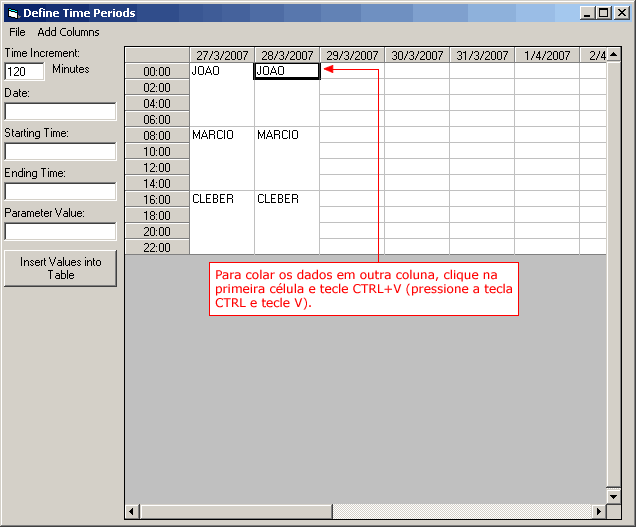Viewport: 636px width, 527px height.
Task: Select the 31/3/2007 column header
Action: tap(482, 55)
